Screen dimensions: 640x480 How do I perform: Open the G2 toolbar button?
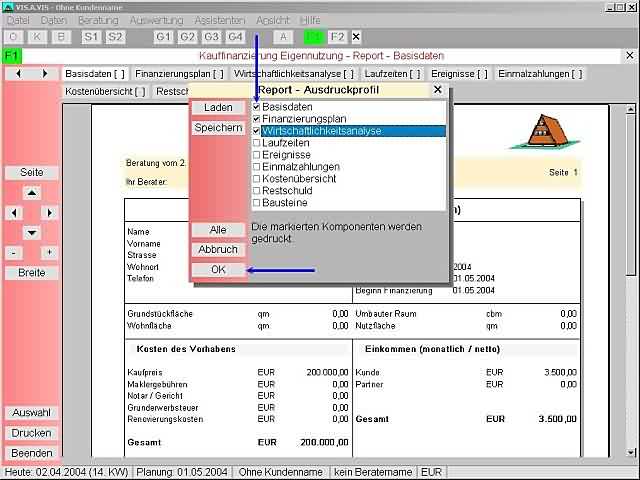pos(187,37)
